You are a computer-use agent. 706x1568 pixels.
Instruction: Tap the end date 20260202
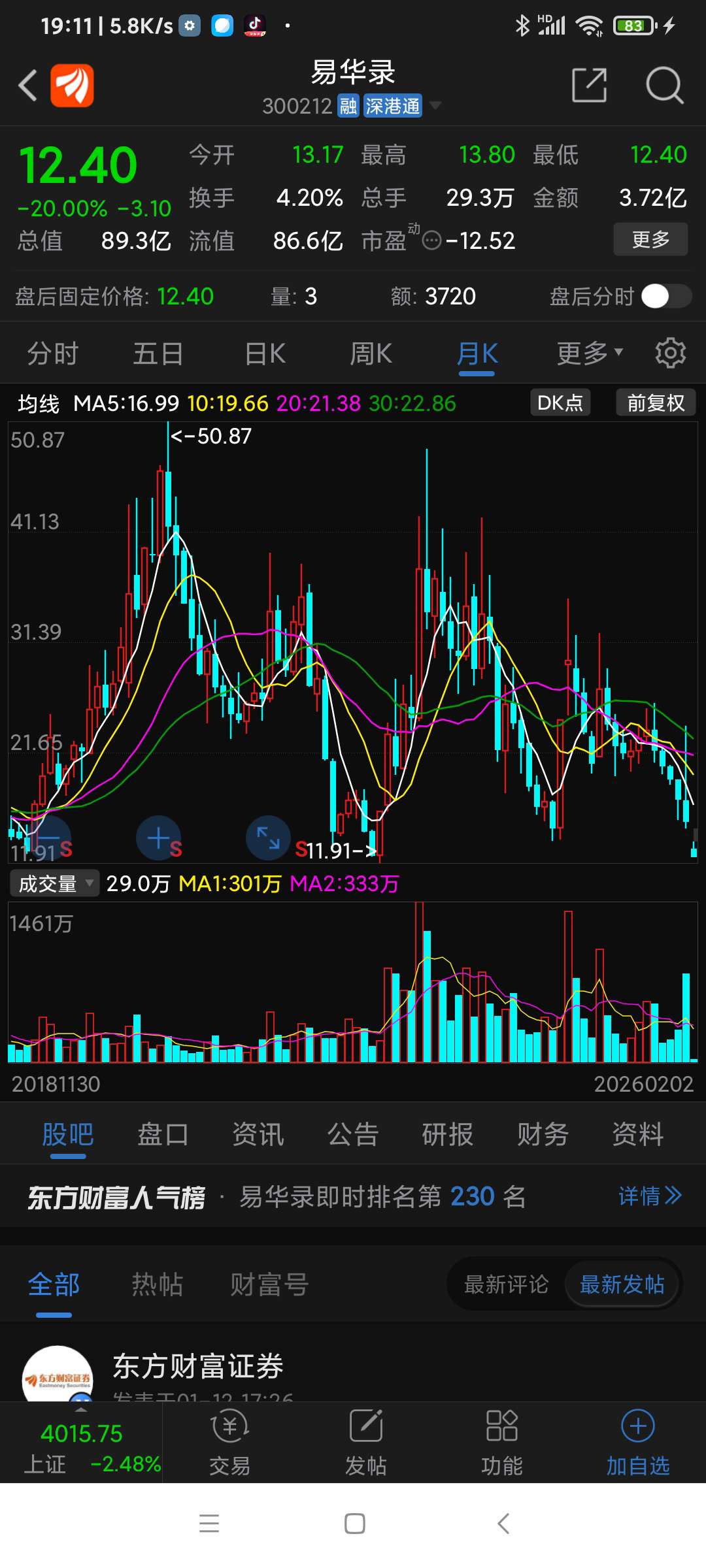[643, 1084]
